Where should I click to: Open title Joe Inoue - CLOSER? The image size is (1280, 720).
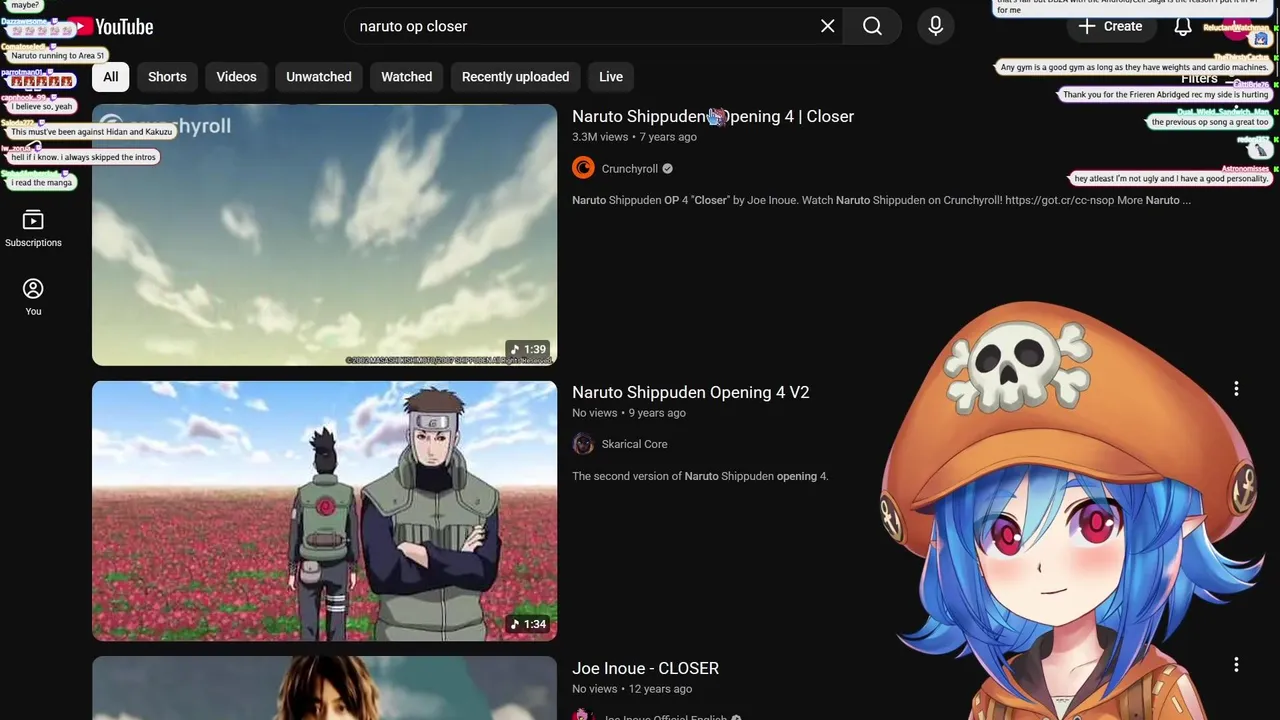click(x=646, y=668)
